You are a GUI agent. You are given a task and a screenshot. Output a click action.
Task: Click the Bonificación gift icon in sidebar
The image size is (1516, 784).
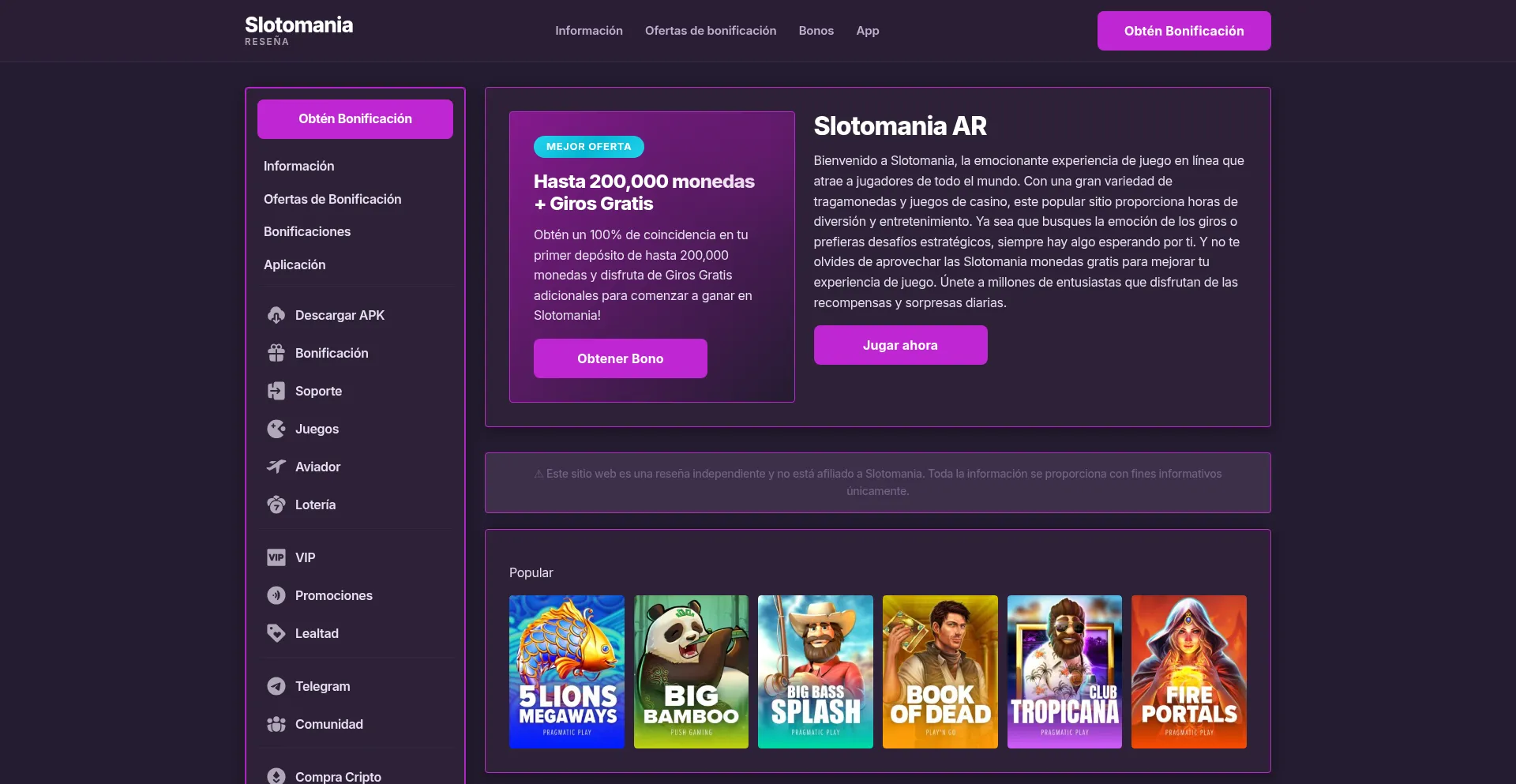click(276, 353)
